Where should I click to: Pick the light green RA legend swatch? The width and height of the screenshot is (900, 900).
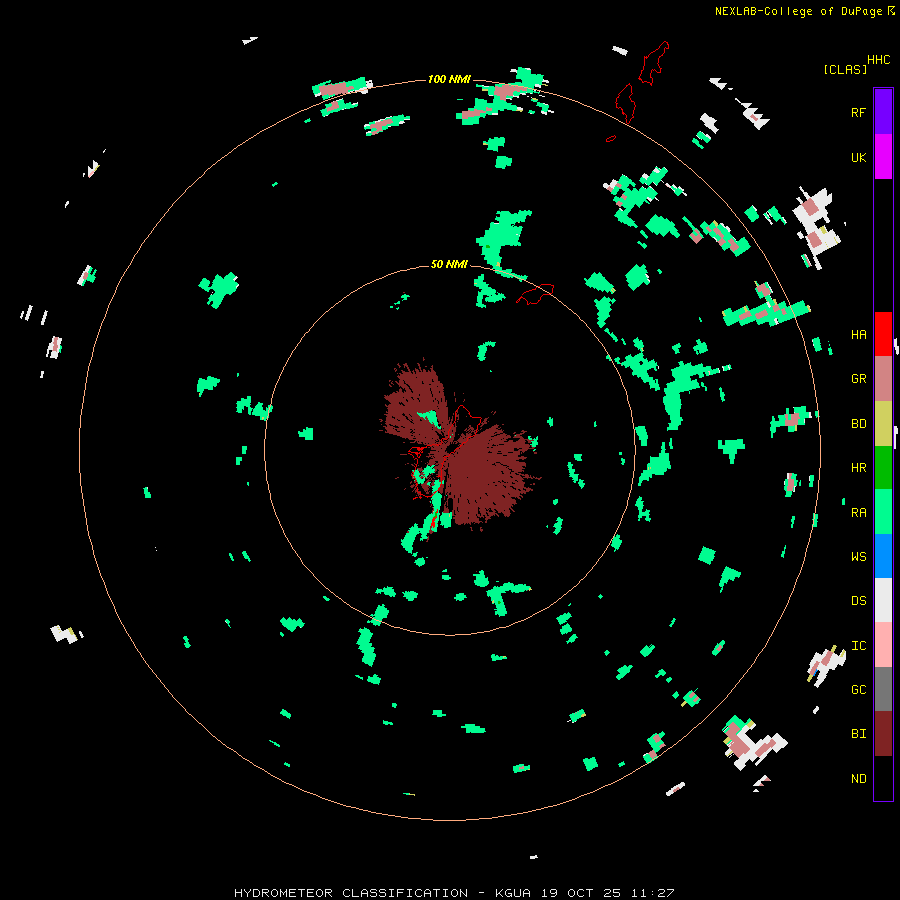[x=883, y=512]
